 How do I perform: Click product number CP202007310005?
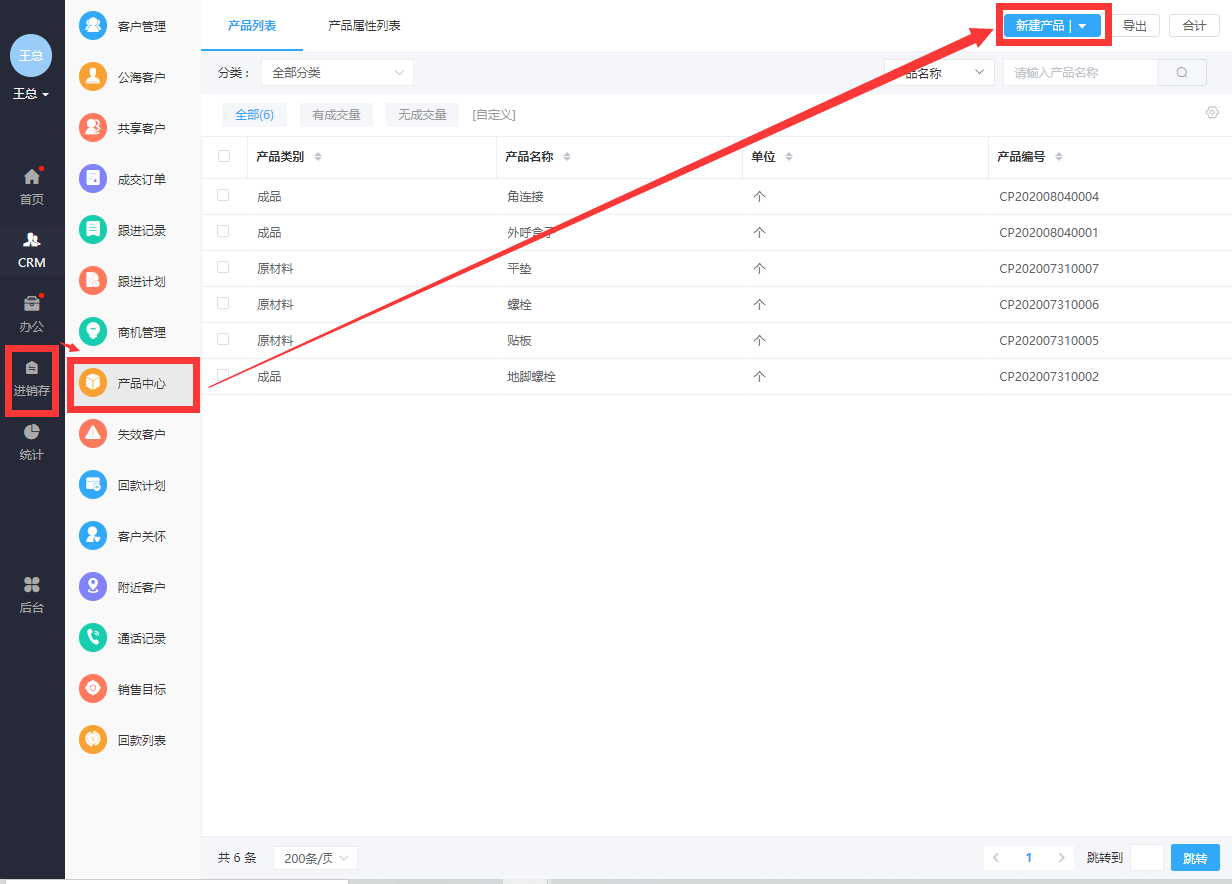point(1049,341)
